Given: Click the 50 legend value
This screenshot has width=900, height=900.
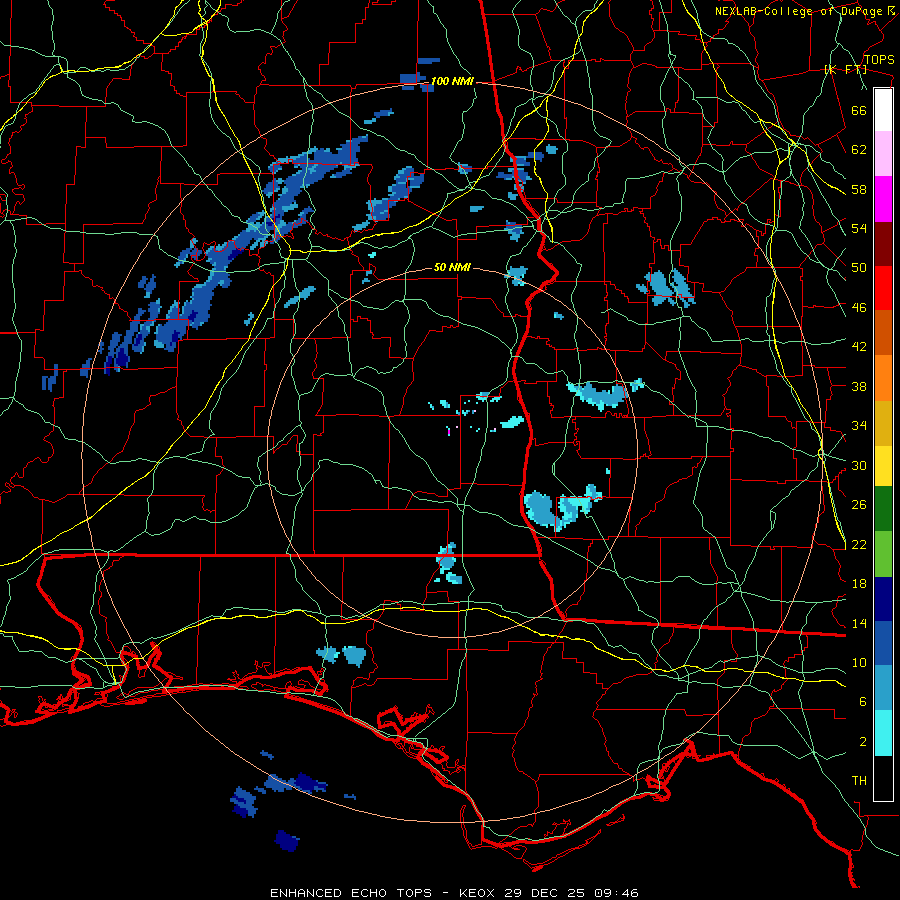Looking at the screenshot, I should [x=859, y=268].
